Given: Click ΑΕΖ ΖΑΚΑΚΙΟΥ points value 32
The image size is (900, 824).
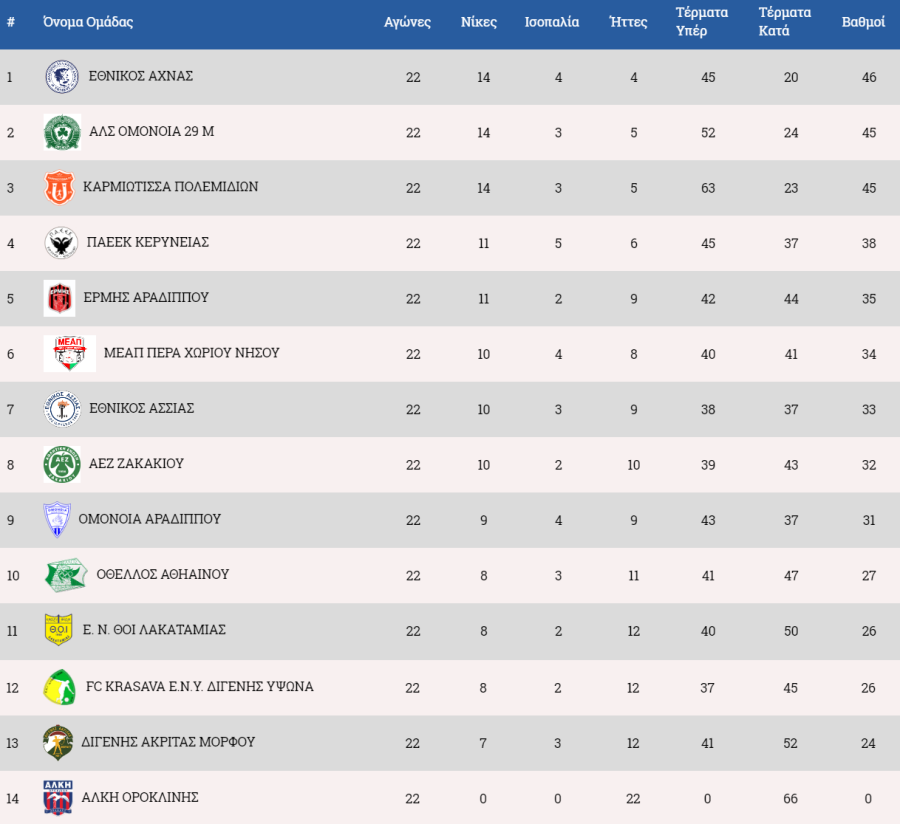Looking at the screenshot, I should pos(869,465).
